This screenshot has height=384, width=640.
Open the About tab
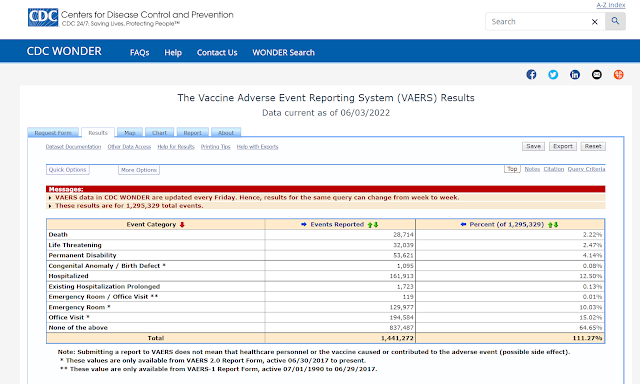pyautogui.click(x=226, y=133)
